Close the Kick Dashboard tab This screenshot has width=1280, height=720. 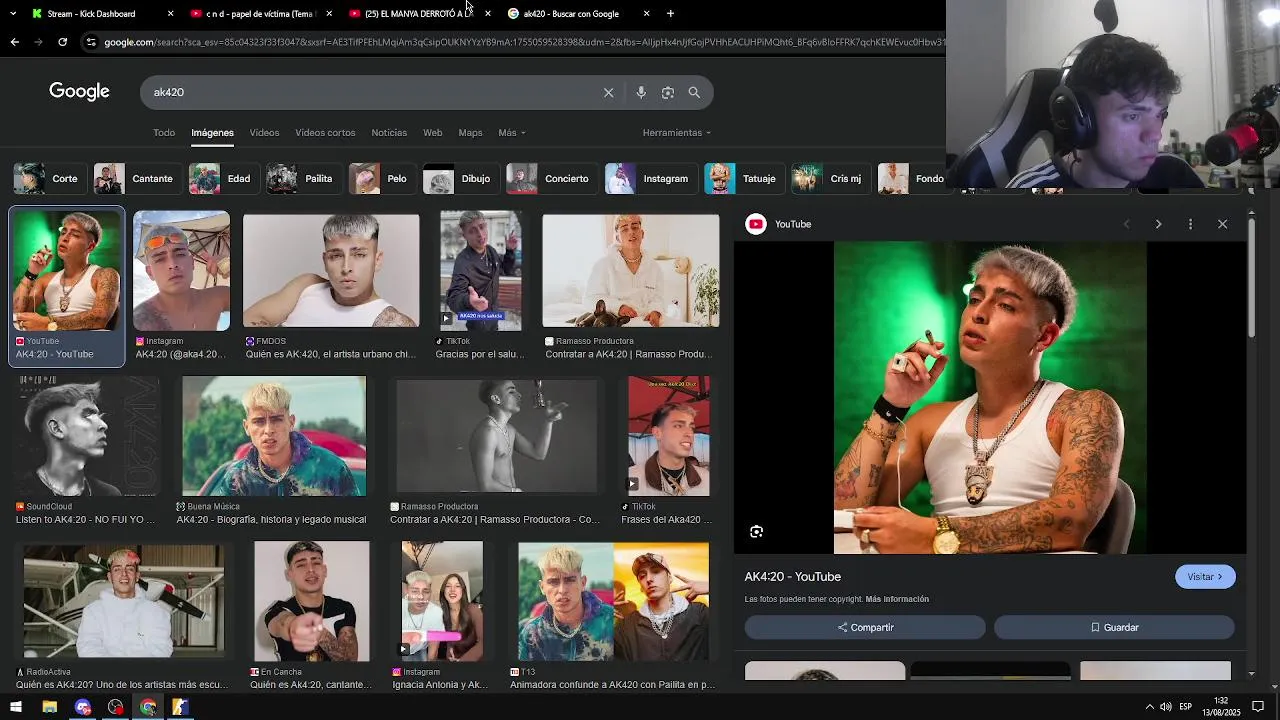[x=170, y=14]
